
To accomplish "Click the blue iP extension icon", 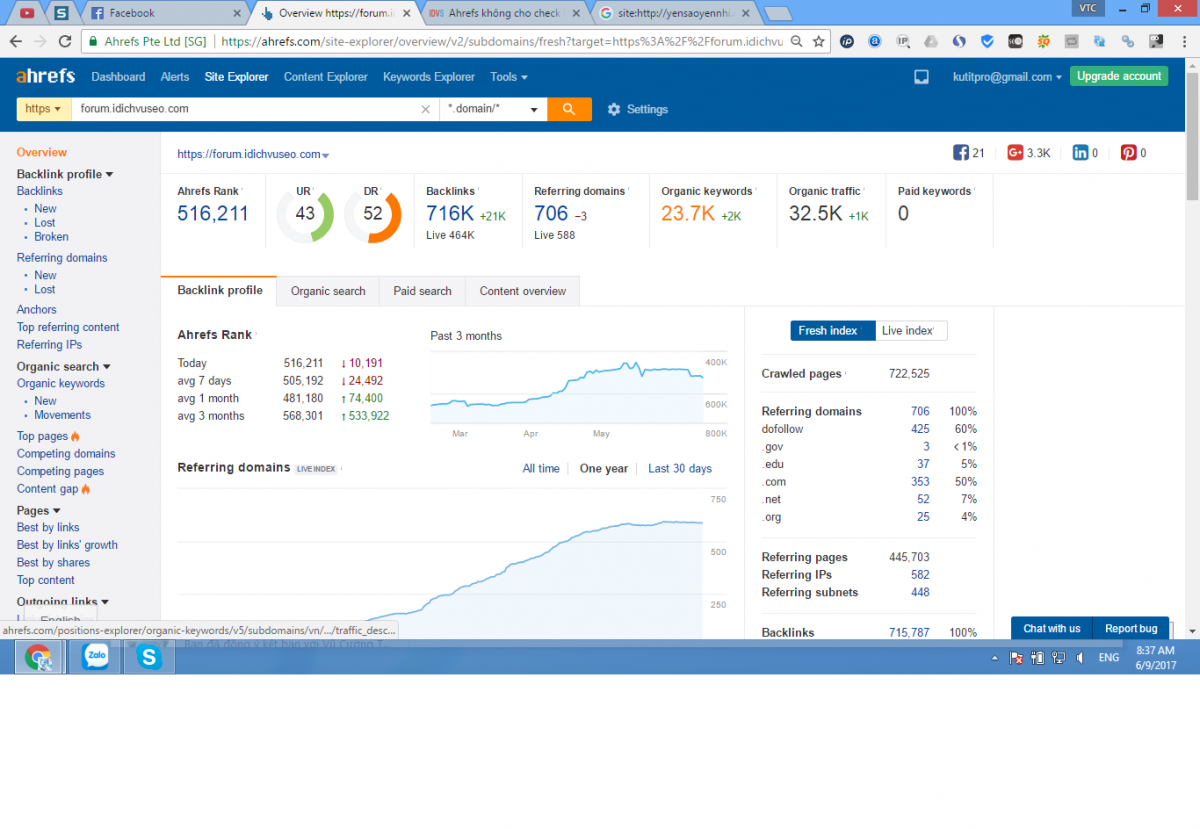I will [x=846, y=42].
